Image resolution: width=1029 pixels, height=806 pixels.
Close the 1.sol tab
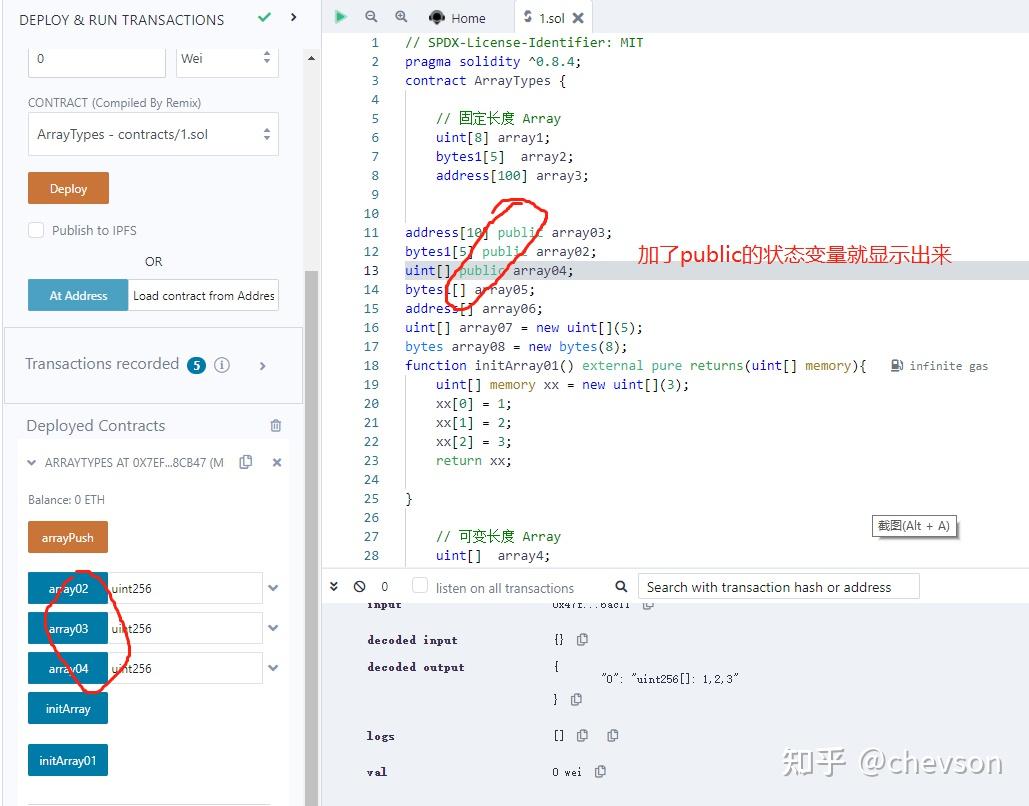(578, 18)
